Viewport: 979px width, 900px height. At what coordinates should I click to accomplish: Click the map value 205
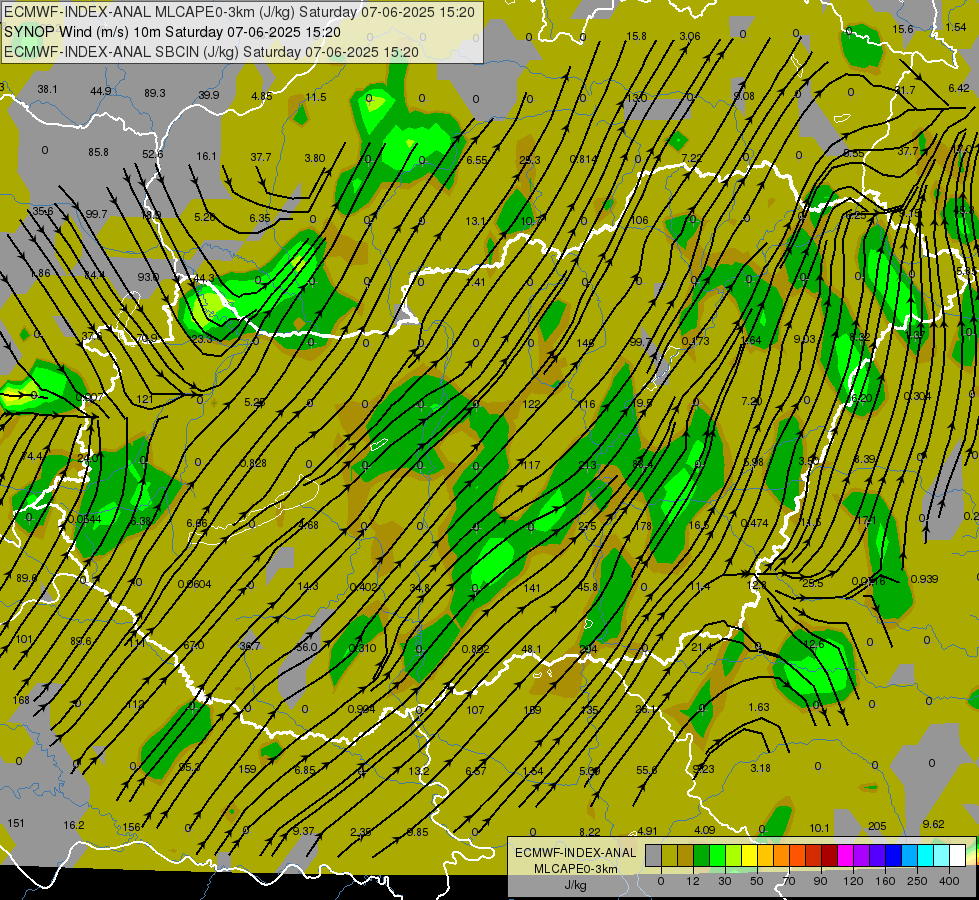tap(877, 826)
